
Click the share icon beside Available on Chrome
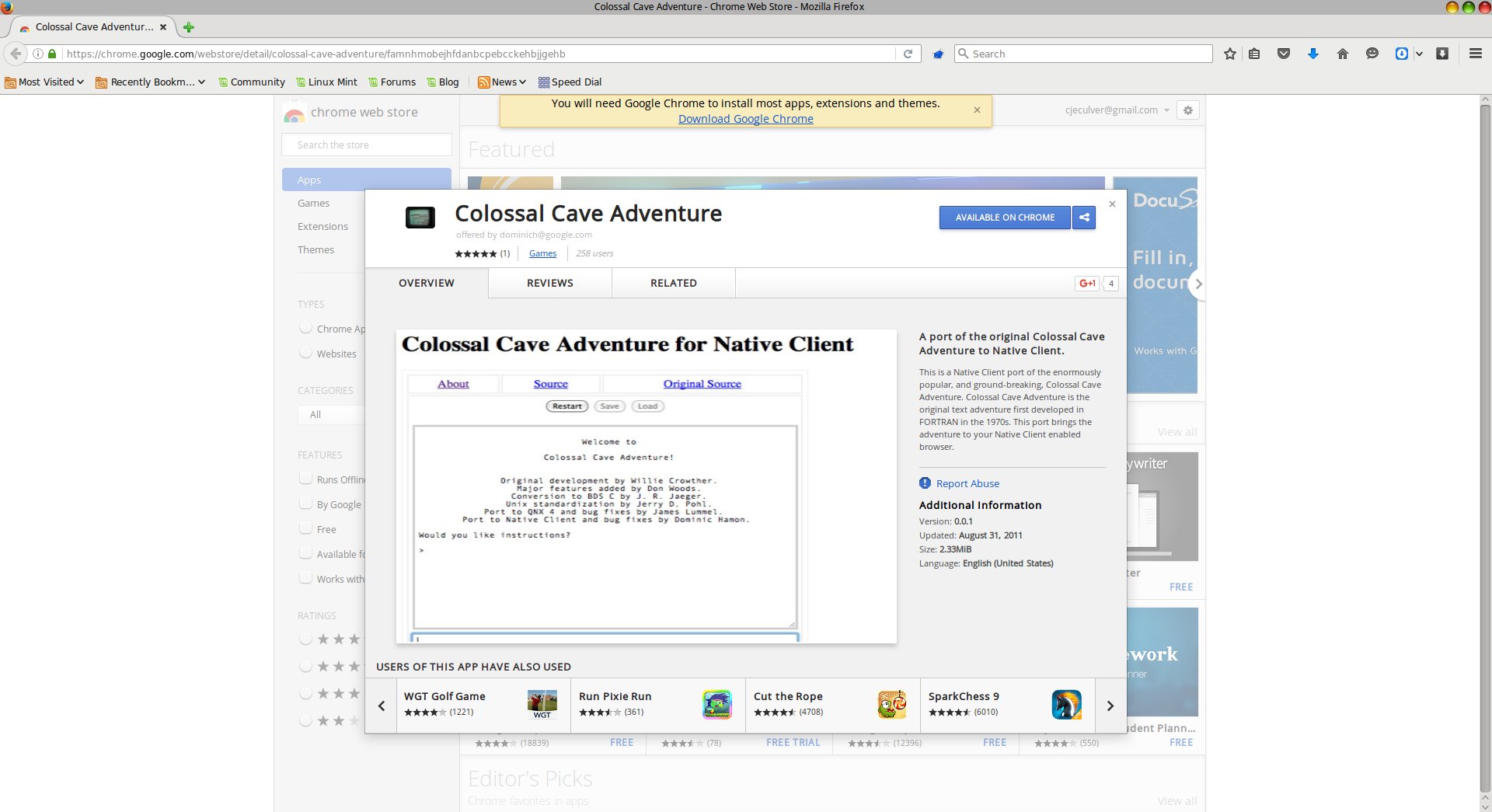(x=1084, y=218)
